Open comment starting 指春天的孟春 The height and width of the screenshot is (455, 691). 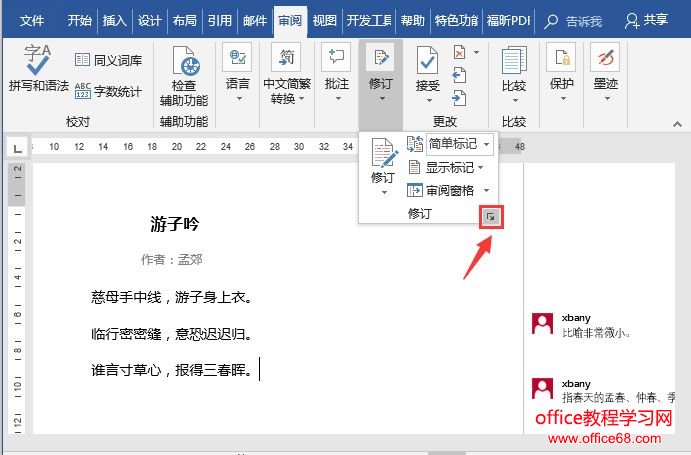coord(618,398)
